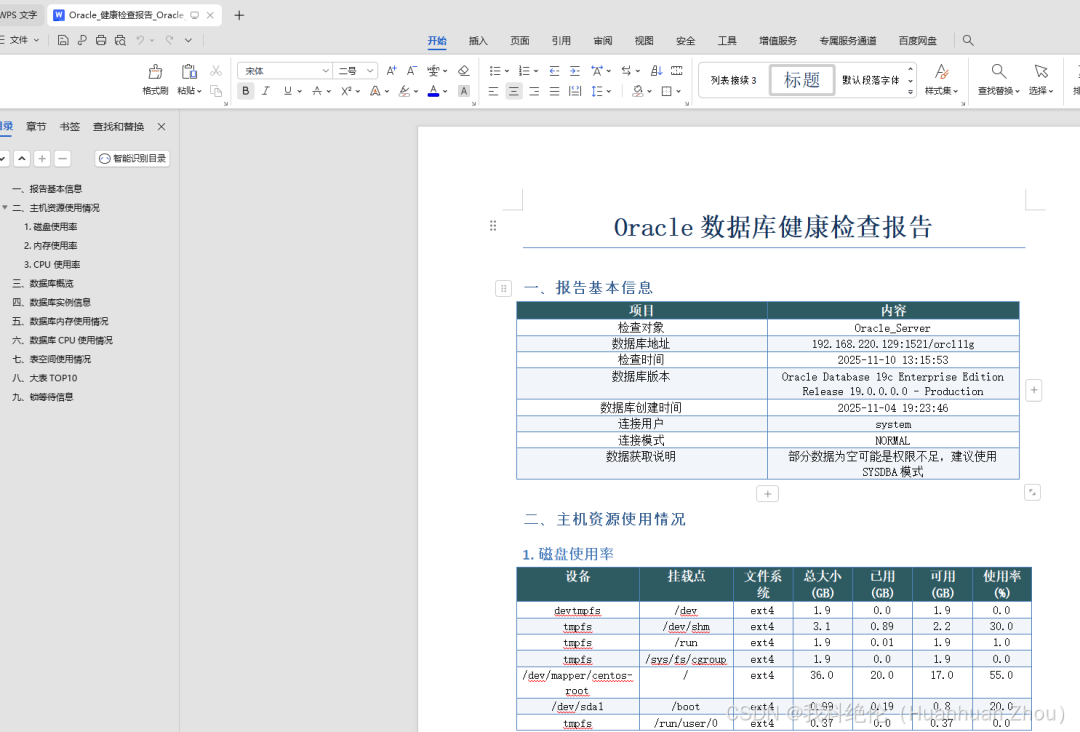The image size is (1080, 732).
Task: Click the paragraph shading fill bucket
Action: click(x=638, y=91)
